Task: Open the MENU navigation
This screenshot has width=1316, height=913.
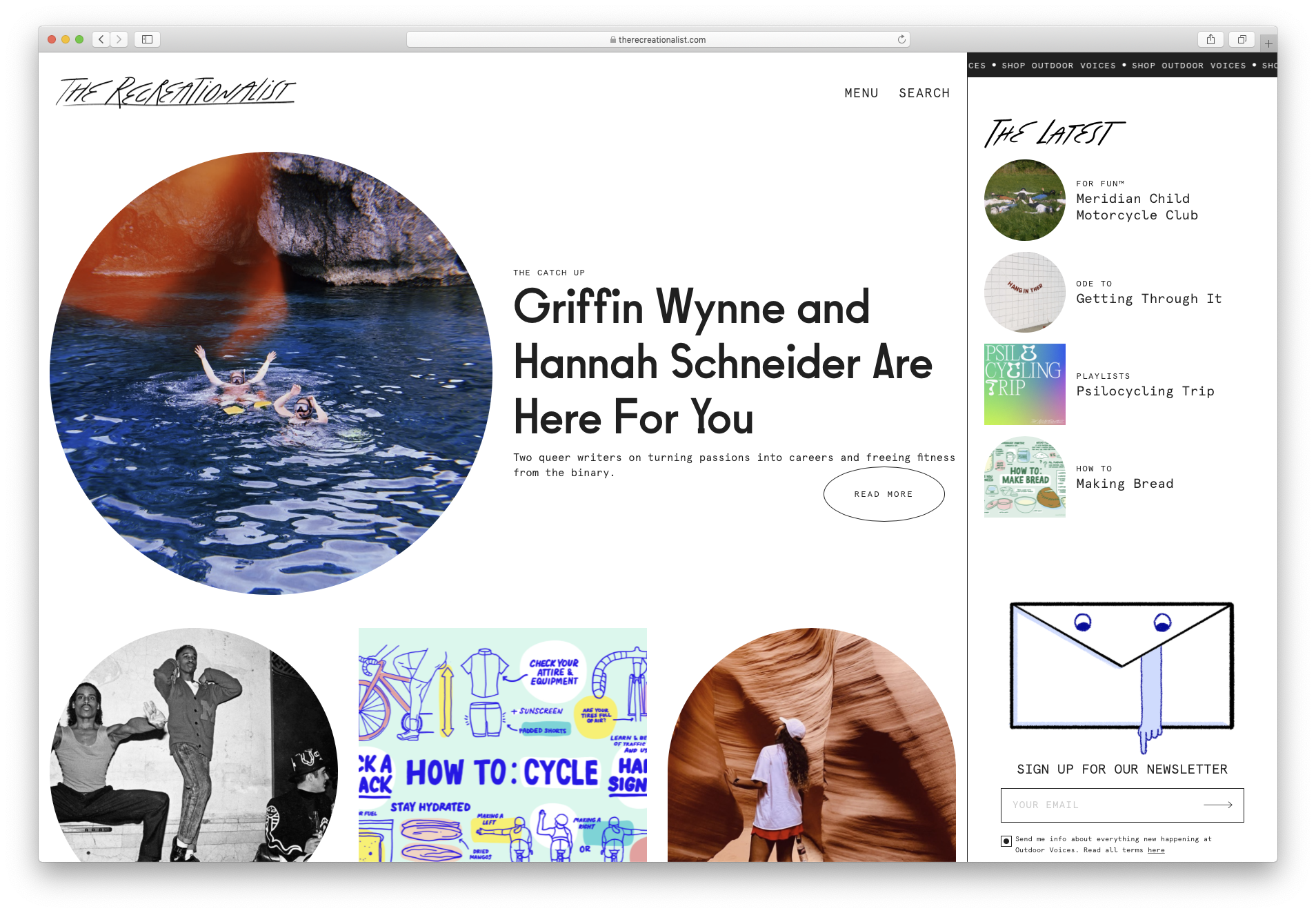Action: (x=861, y=93)
